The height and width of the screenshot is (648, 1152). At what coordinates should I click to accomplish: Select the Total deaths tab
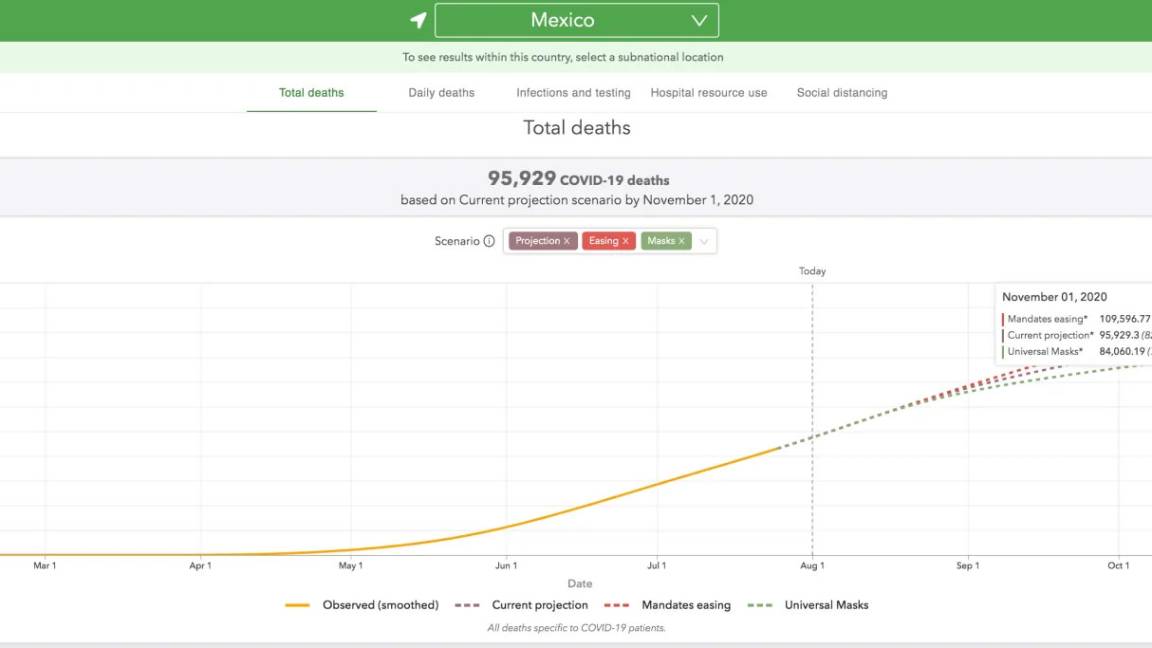pyautogui.click(x=311, y=93)
